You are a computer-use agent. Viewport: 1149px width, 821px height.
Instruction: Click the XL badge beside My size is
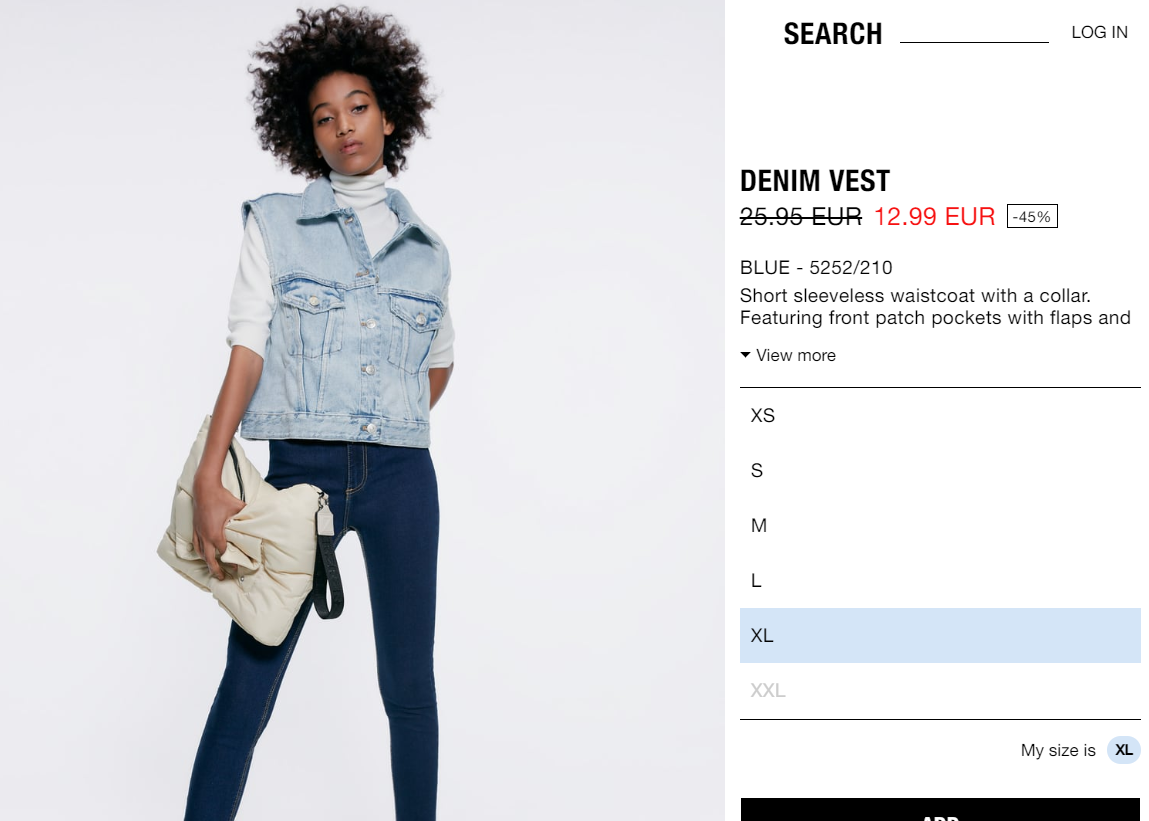(x=1123, y=750)
